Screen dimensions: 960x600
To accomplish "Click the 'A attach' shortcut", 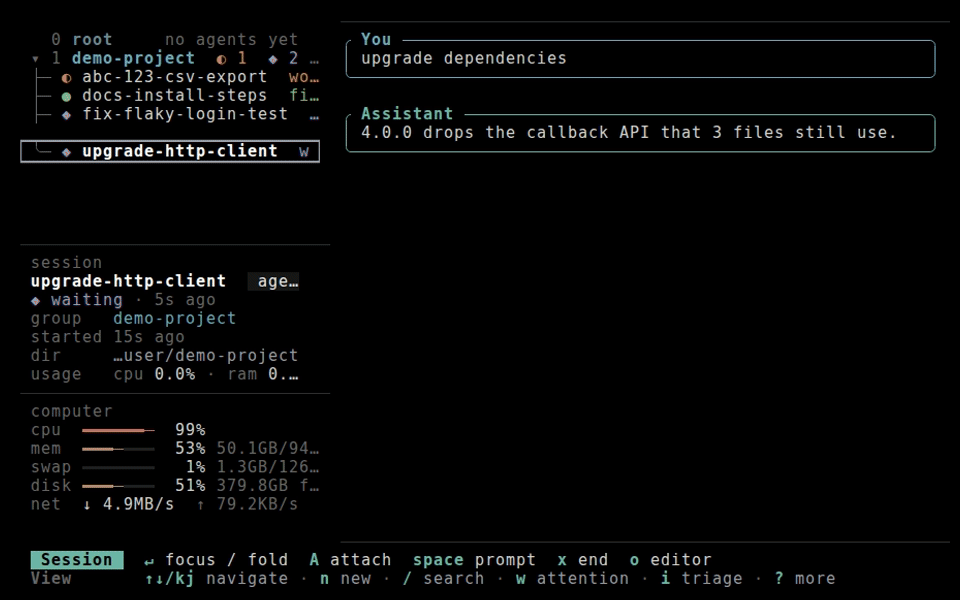I will click(x=350, y=560).
